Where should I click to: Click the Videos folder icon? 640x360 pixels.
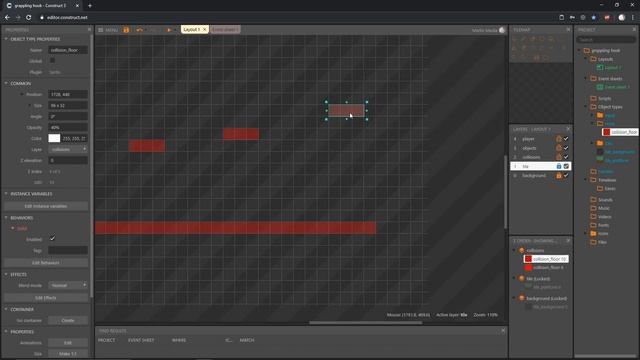[593, 217]
